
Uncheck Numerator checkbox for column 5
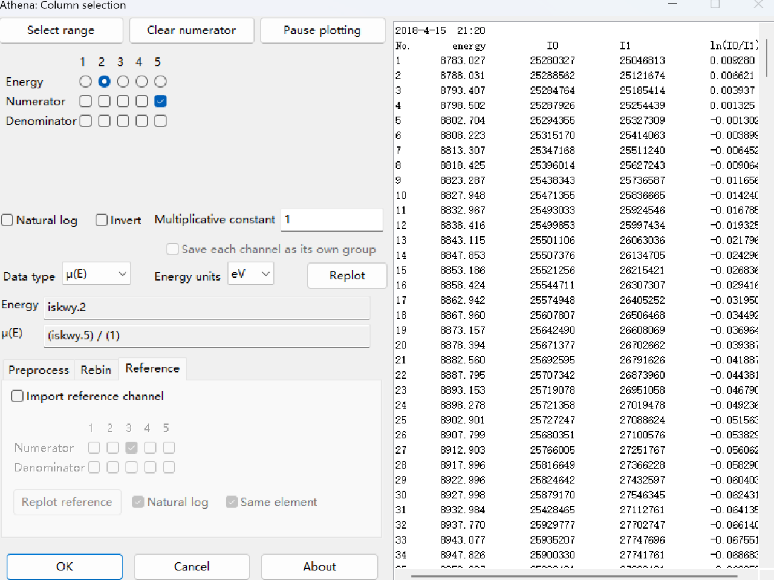click(161, 101)
